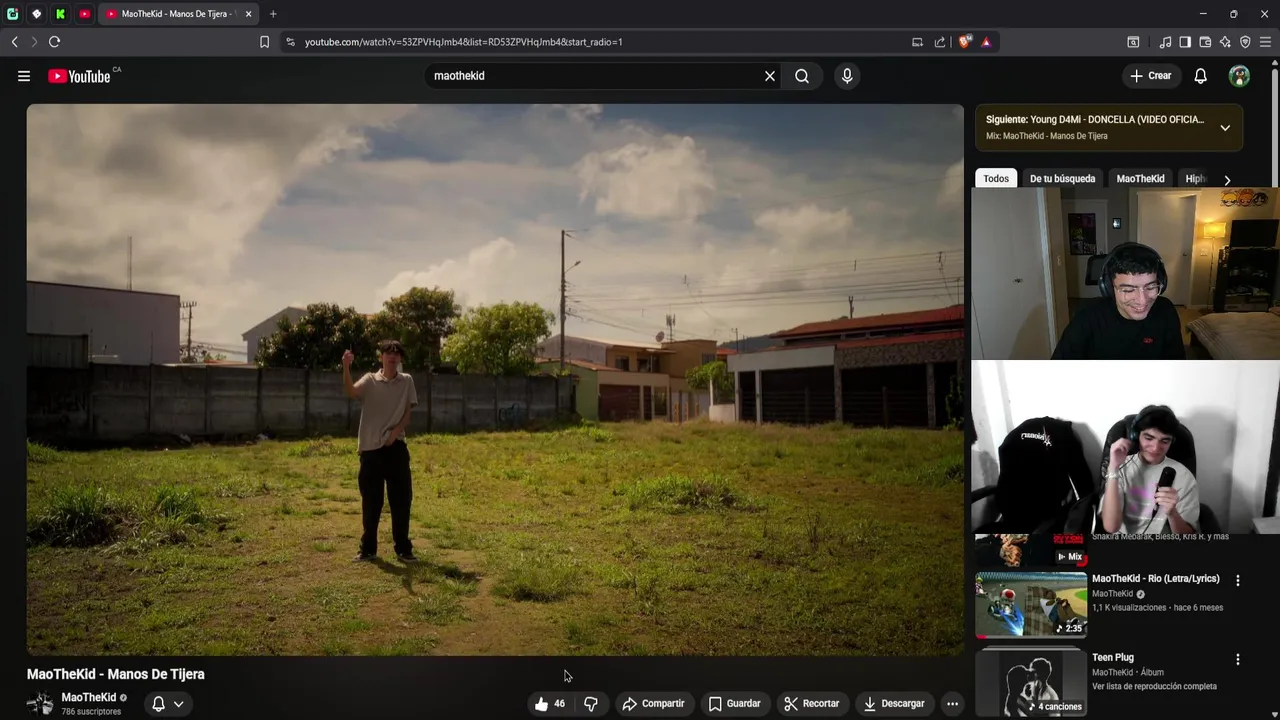Dislike the video with thumbs-down

[x=591, y=704]
